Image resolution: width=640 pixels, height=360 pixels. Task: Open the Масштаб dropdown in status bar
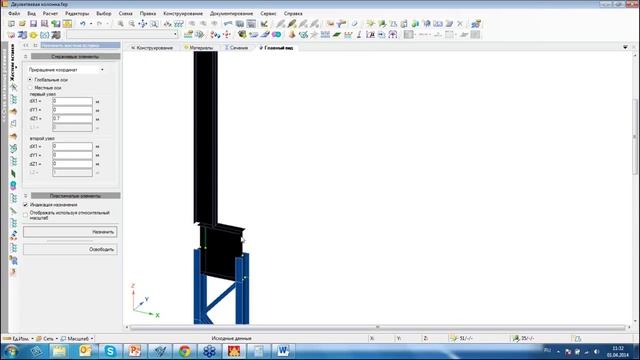pos(77,338)
